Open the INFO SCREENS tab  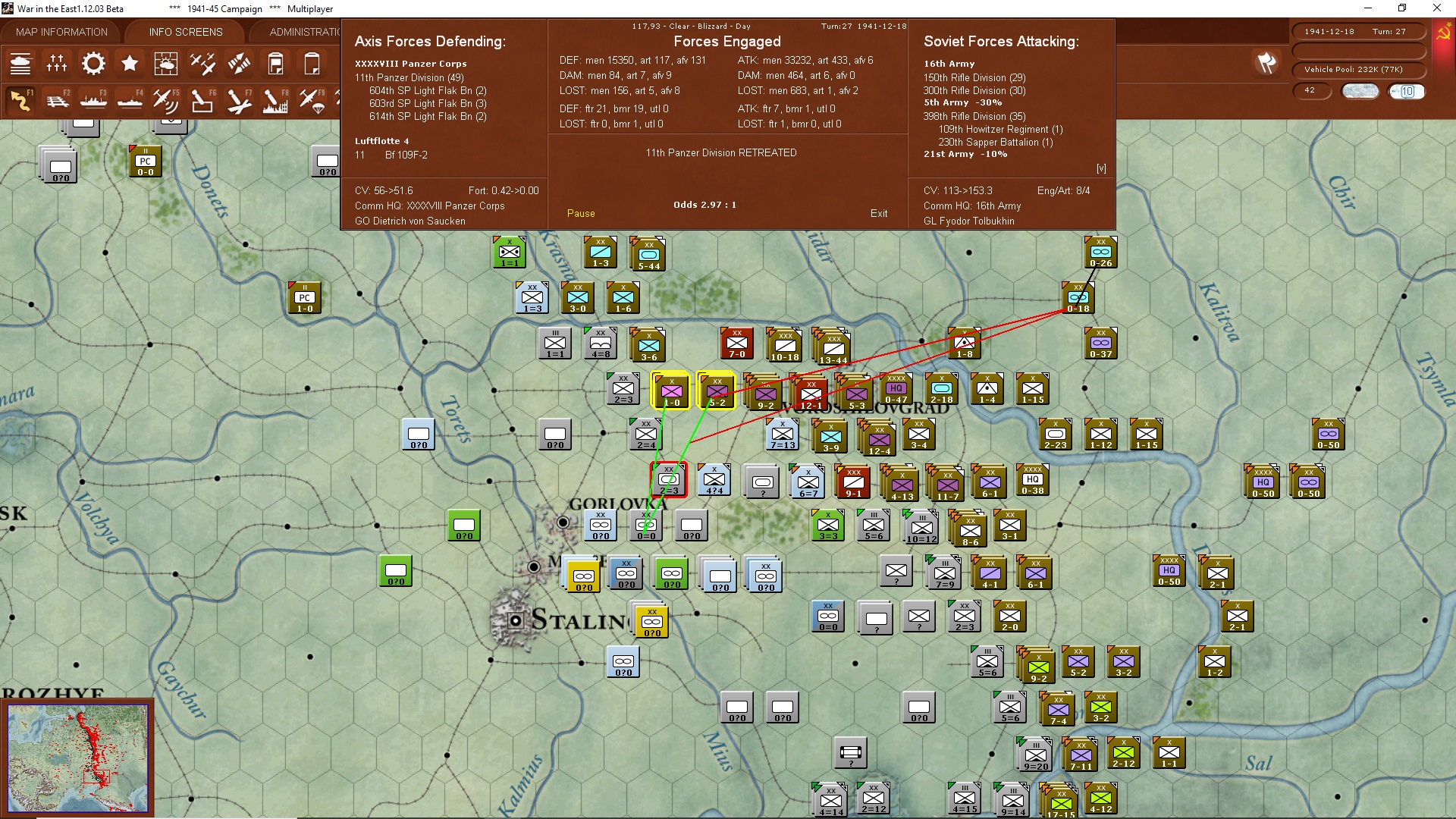186,32
